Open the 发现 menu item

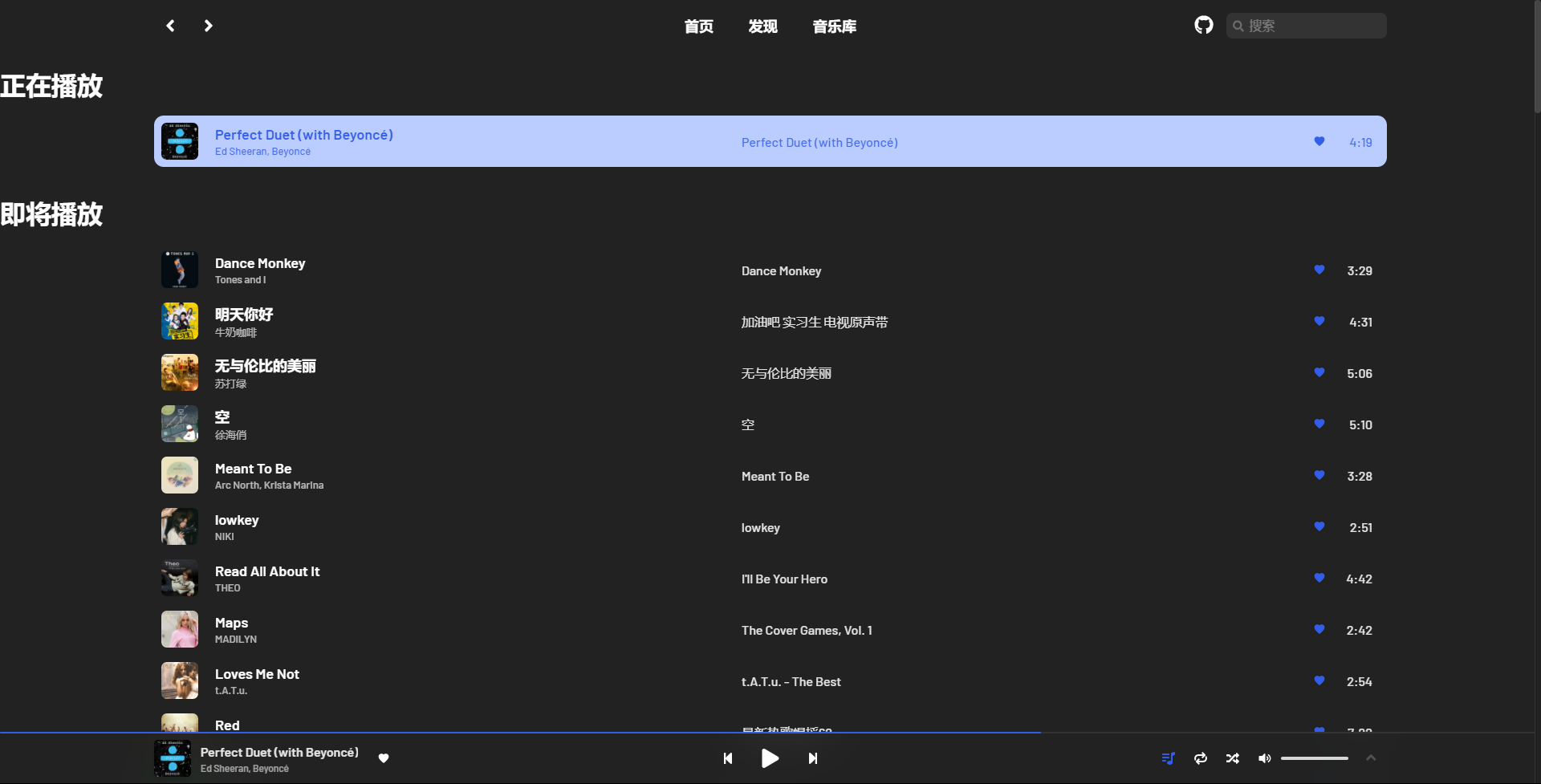tap(762, 26)
